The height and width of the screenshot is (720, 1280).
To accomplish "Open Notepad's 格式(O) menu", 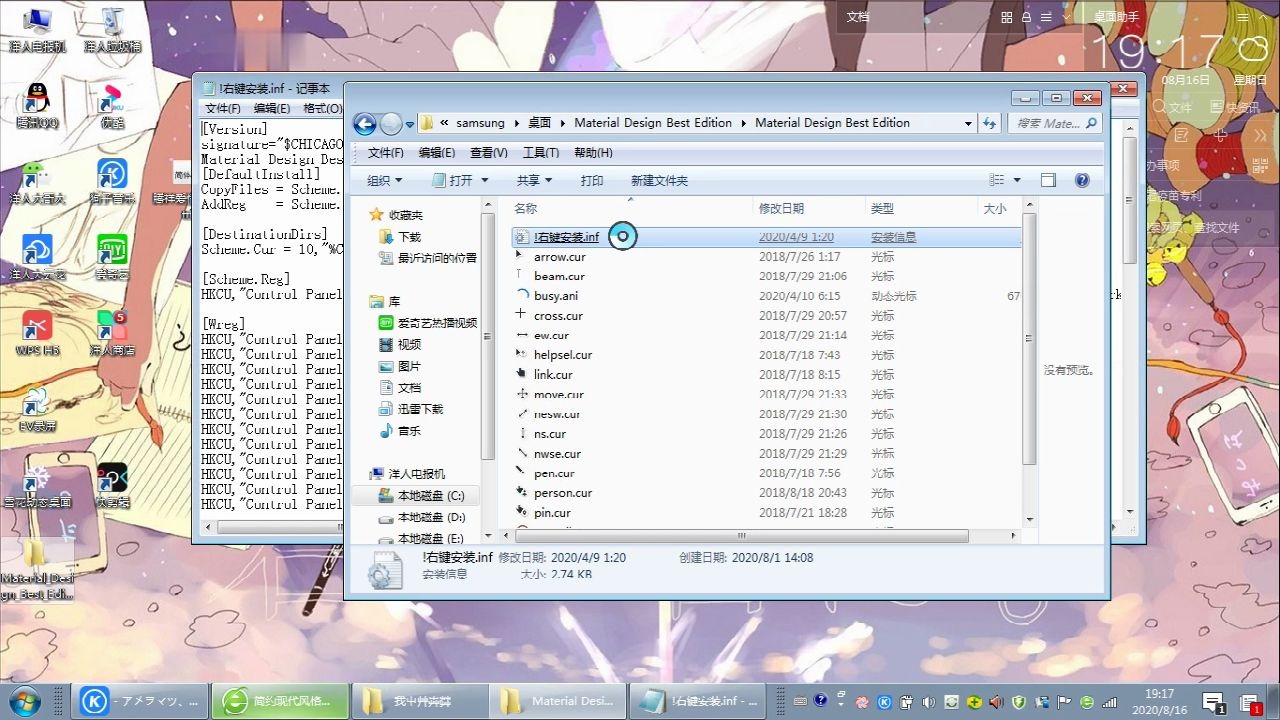I will 322,108.
